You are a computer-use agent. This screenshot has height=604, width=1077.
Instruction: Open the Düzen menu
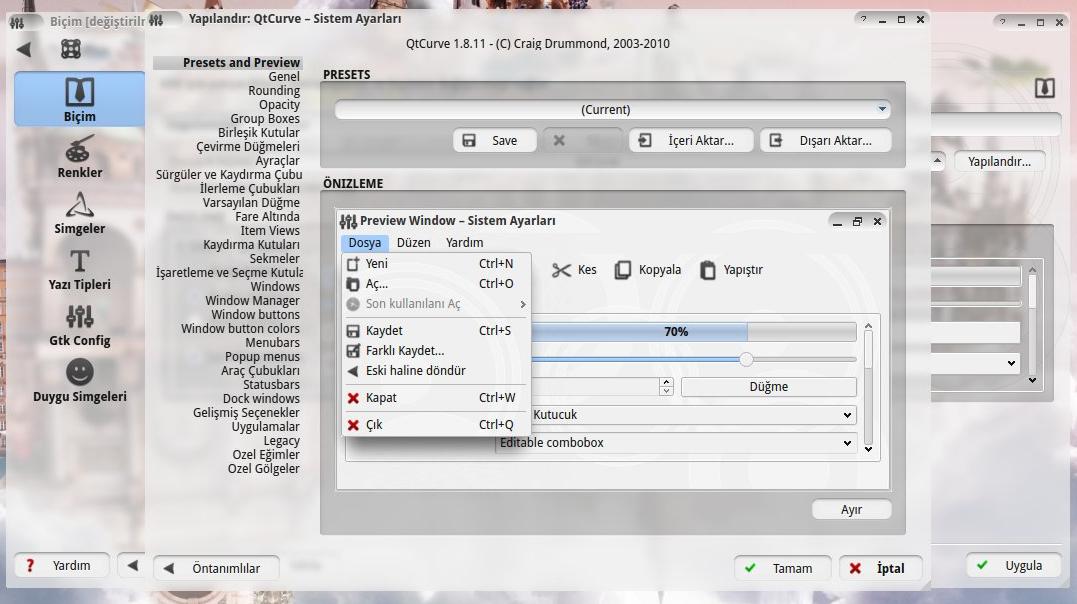coord(413,243)
